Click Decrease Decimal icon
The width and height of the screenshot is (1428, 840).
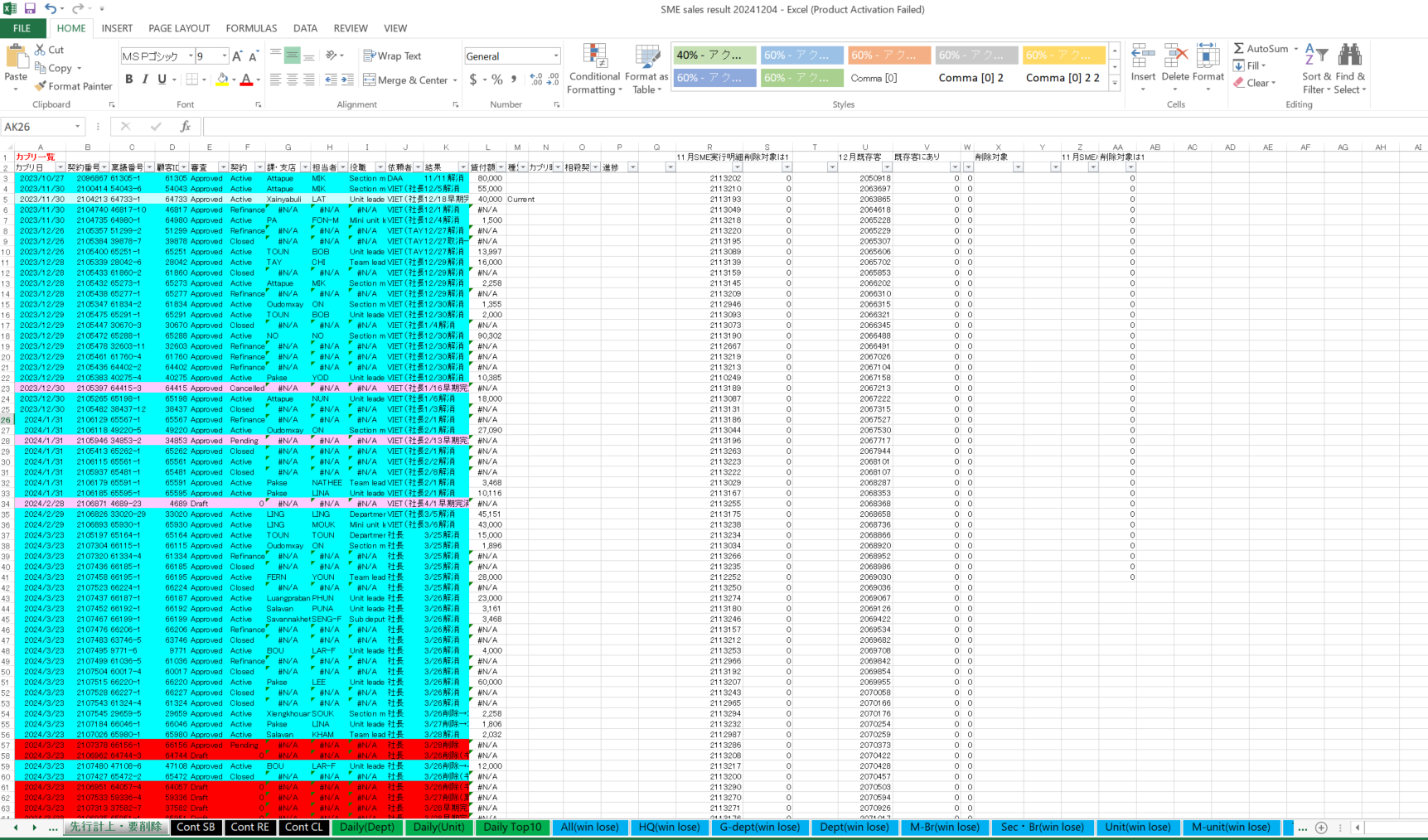(553, 80)
